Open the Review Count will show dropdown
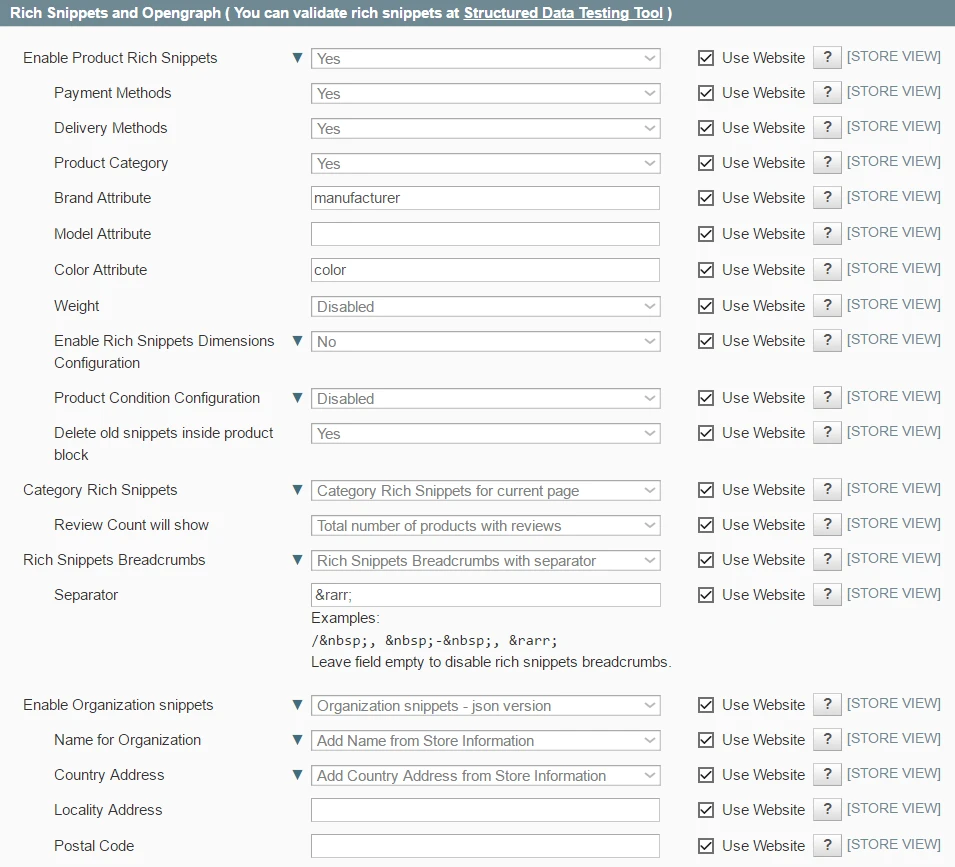The width and height of the screenshot is (955, 867). coord(485,524)
